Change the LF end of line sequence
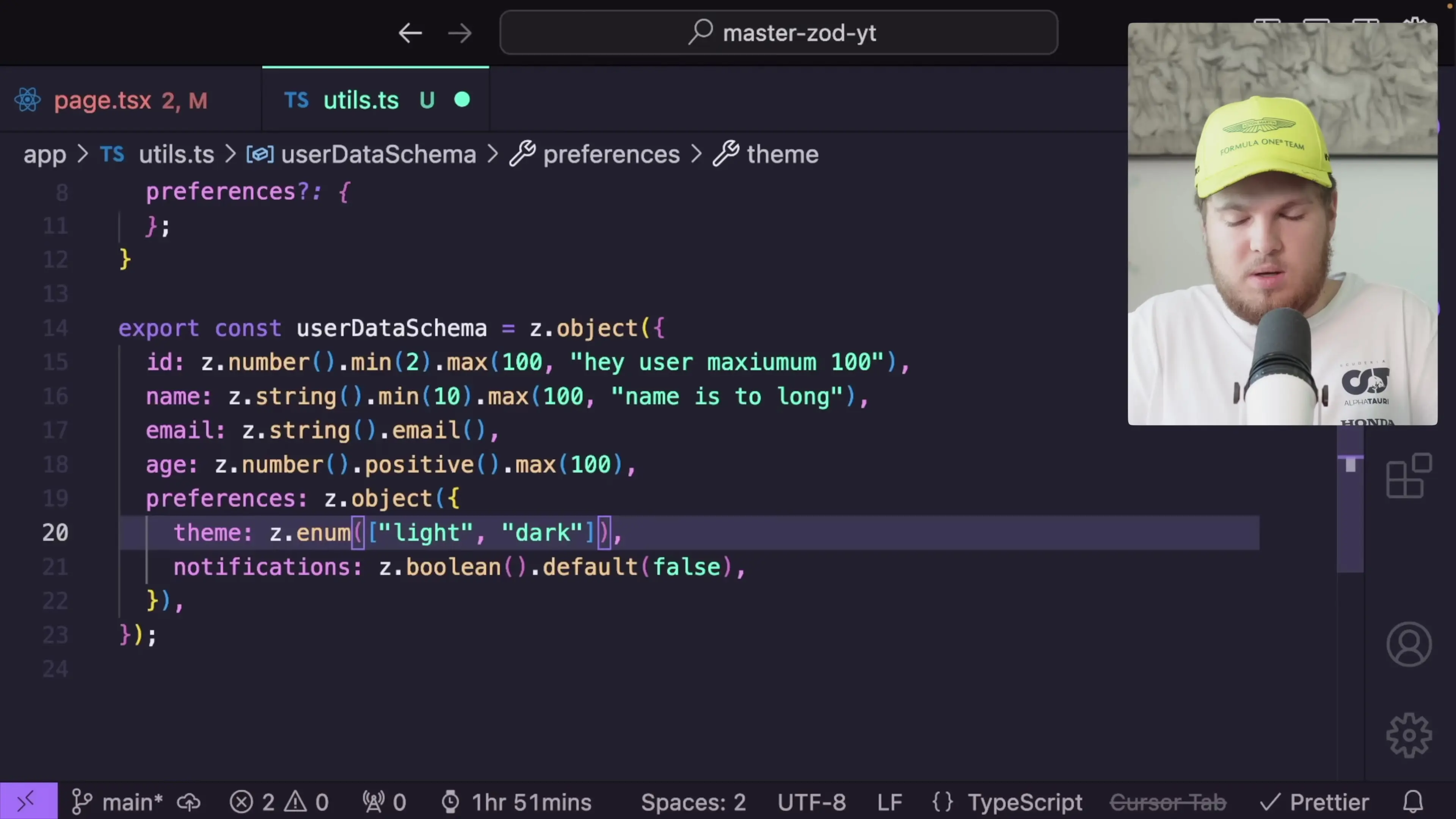The image size is (1456, 819). (890, 802)
